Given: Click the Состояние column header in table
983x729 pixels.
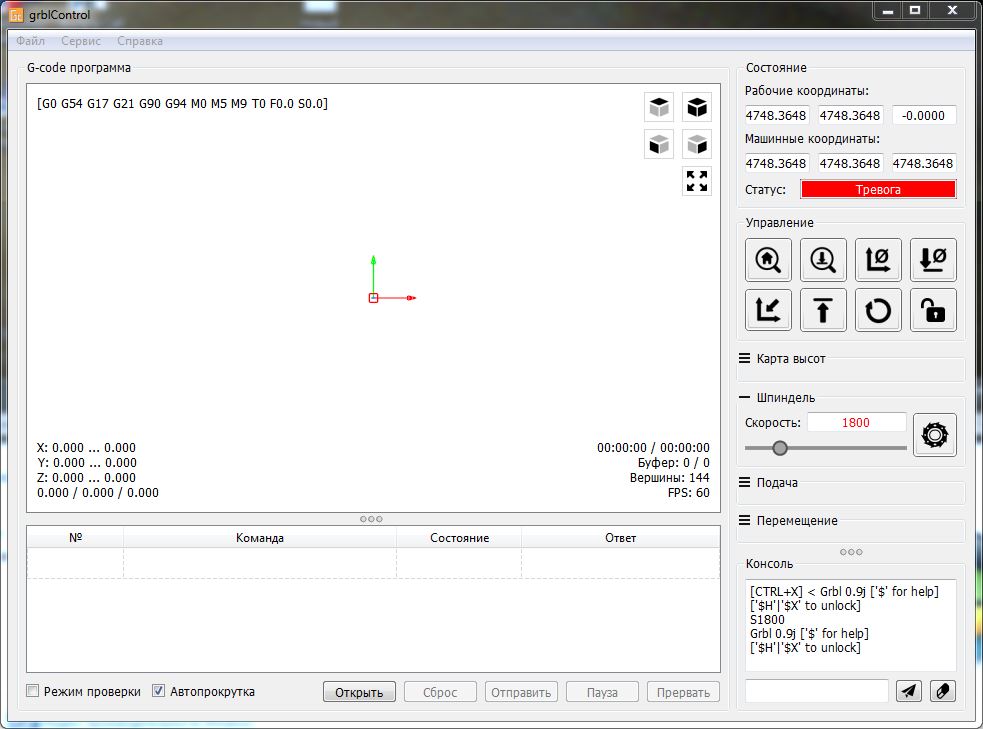Looking at the screenshot, I should tap(459, 538).
